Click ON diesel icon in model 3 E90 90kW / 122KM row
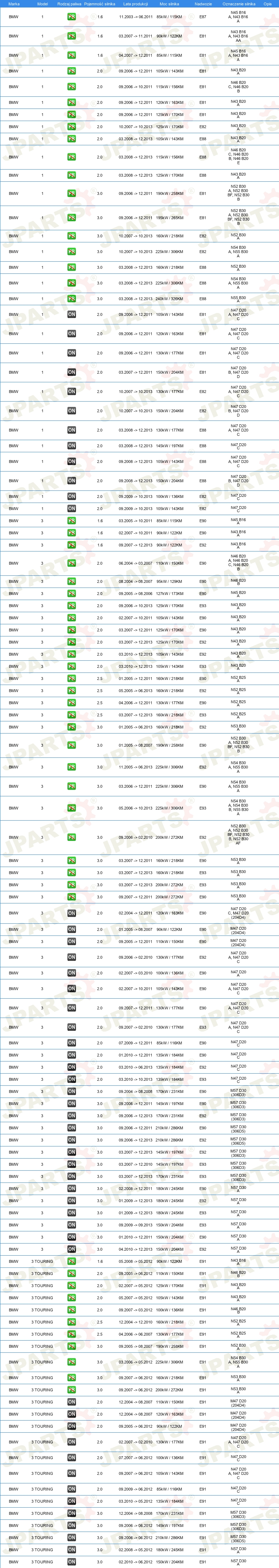This screenshot has height=1568, width=279. tap(71, 929)
